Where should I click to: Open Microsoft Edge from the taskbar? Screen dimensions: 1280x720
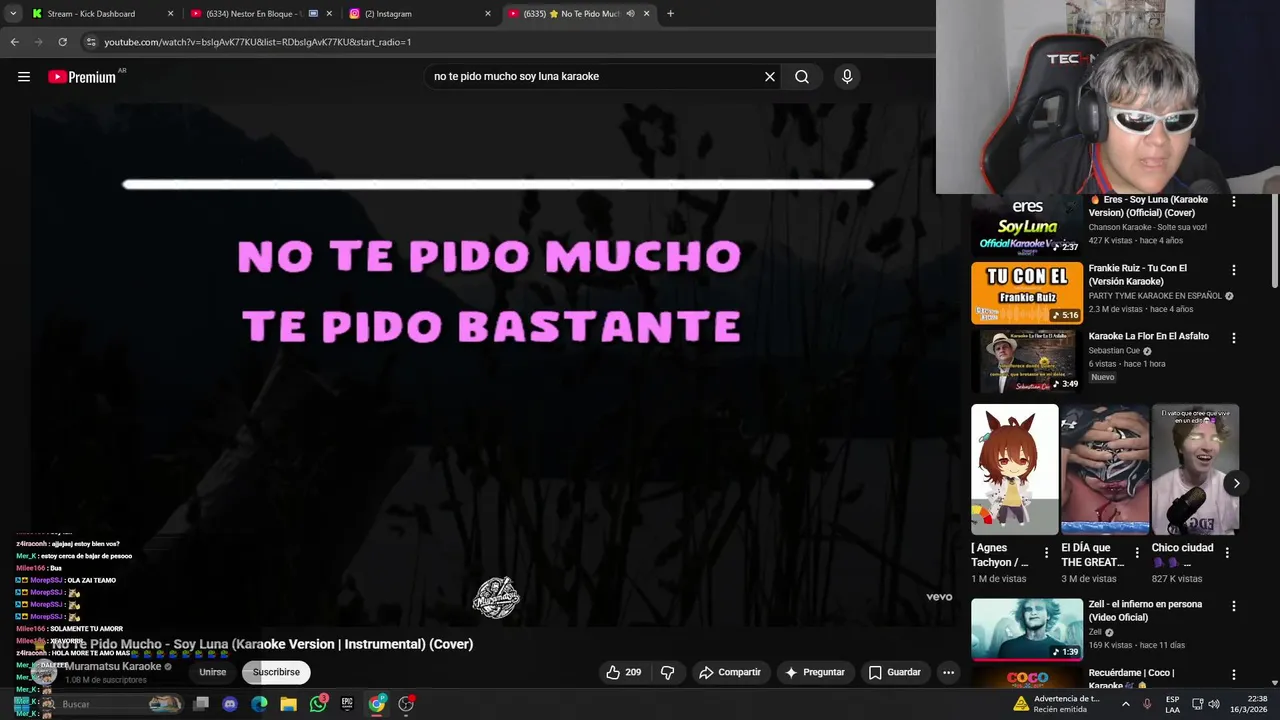(x=259, y=704)
